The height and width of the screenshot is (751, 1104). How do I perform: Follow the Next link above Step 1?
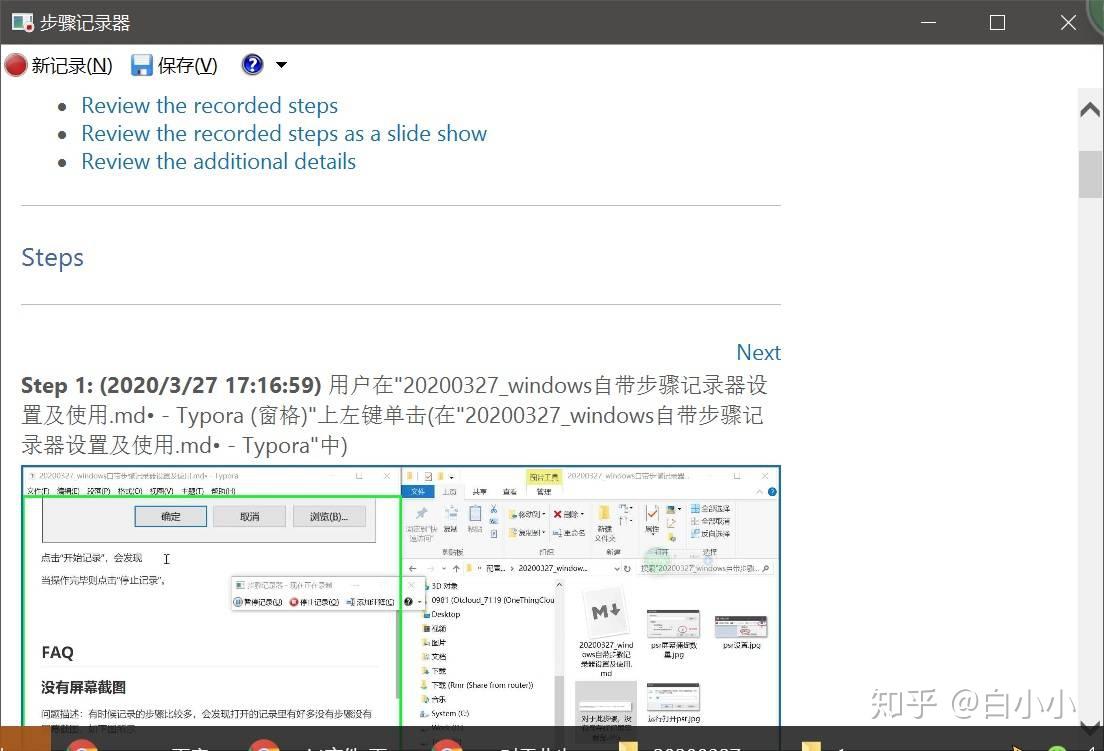click(x=758, y=352)
